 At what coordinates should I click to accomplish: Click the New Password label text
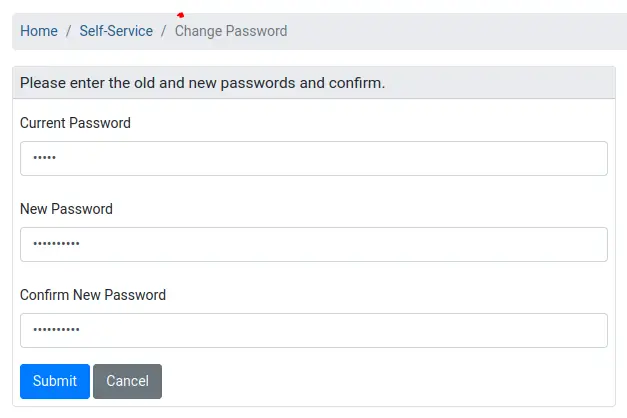pos(66,209)
